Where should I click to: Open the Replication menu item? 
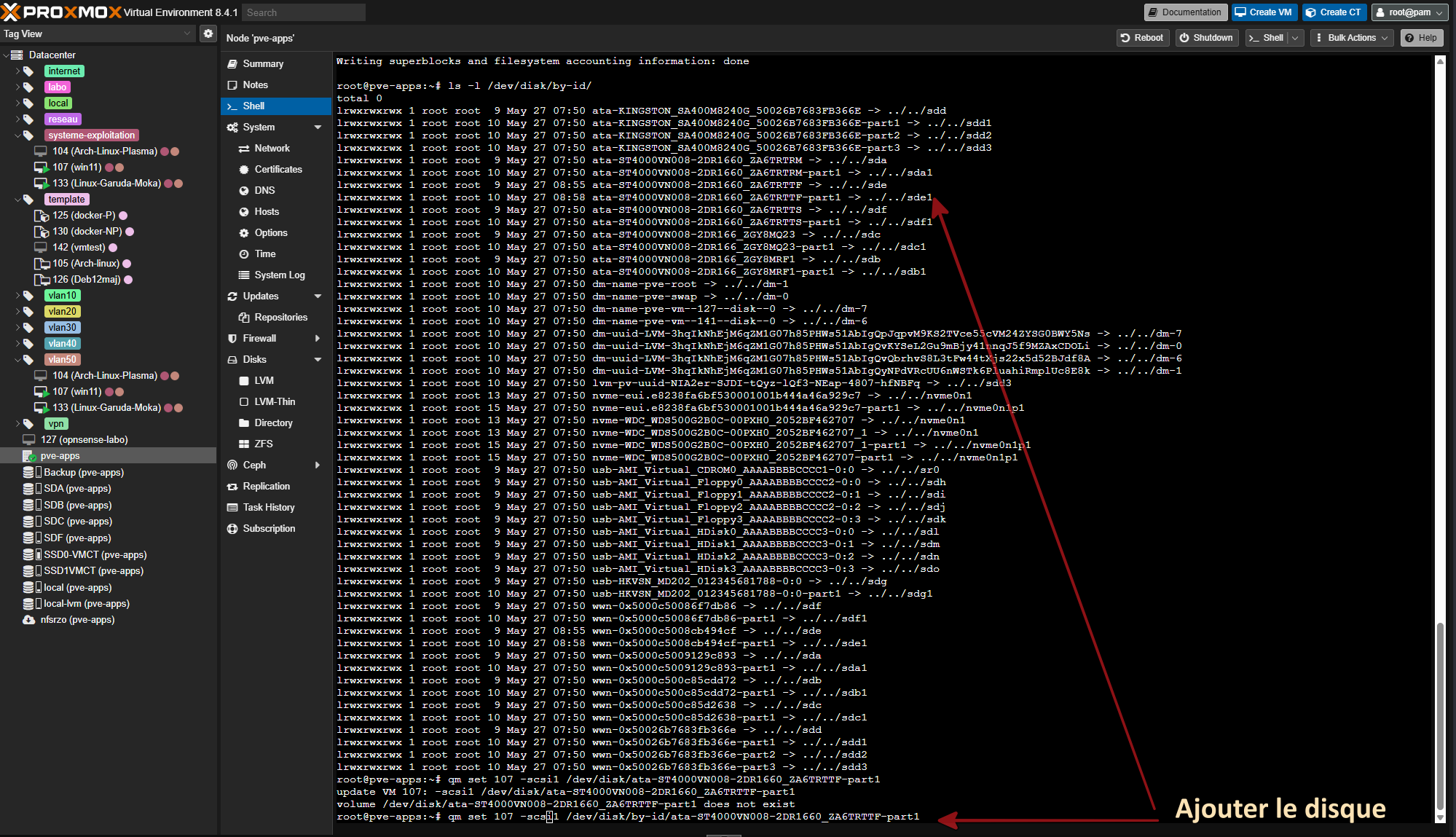276,487
